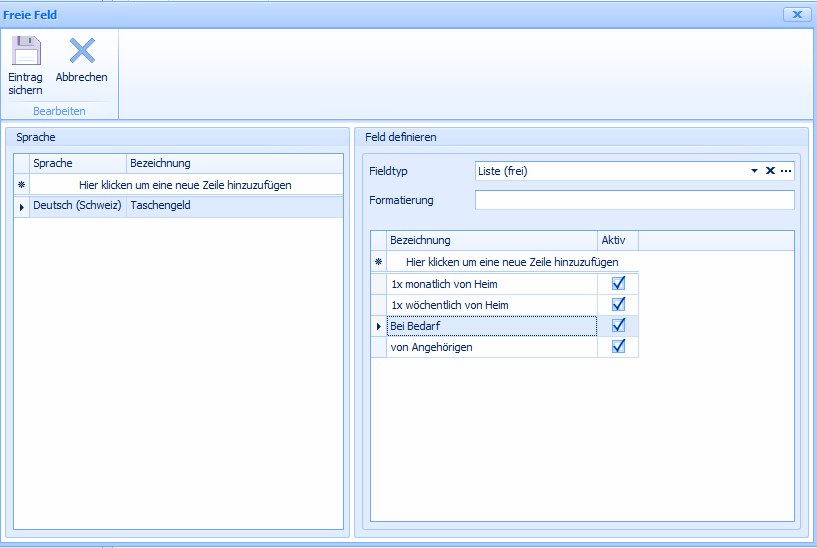Click the Abbrechen cancel icon
This screenshot has height=548, width=817.
click(81, 52)
